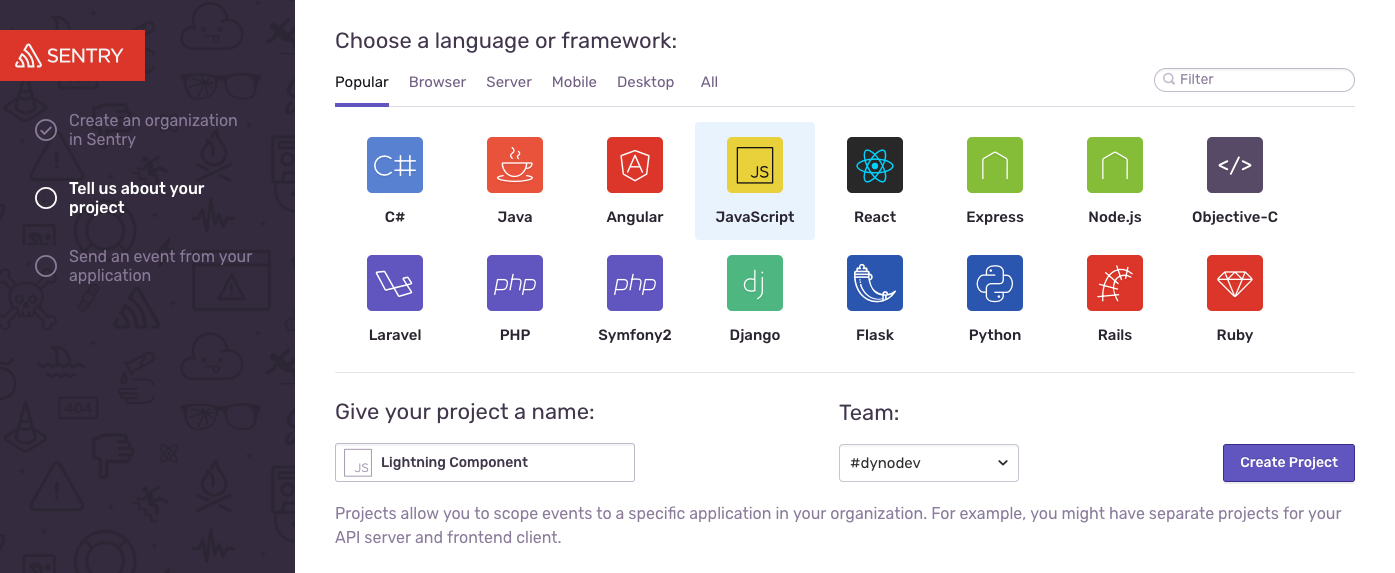Viewport: 1395px width, 573px height.
Task: Edit the project name Lightning Component field
Action: [485, 463]
